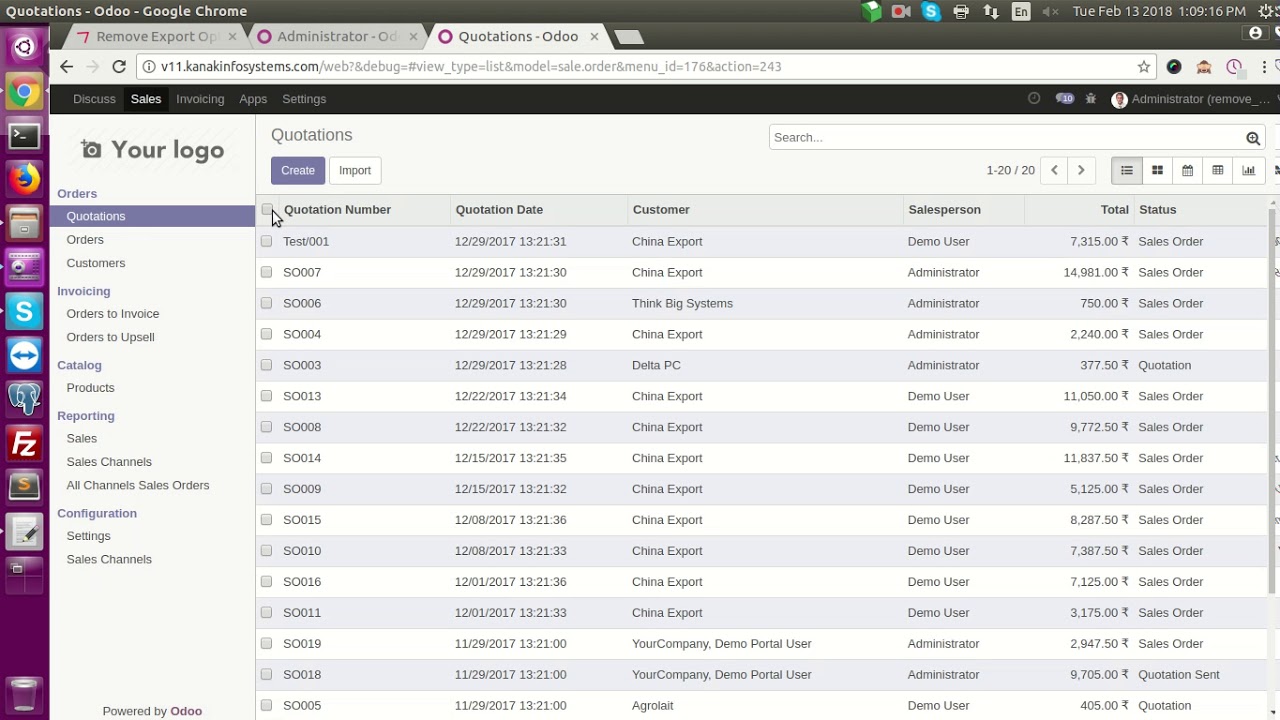
Task: Open the debug bug icon menu
Action: (1091, 99)
